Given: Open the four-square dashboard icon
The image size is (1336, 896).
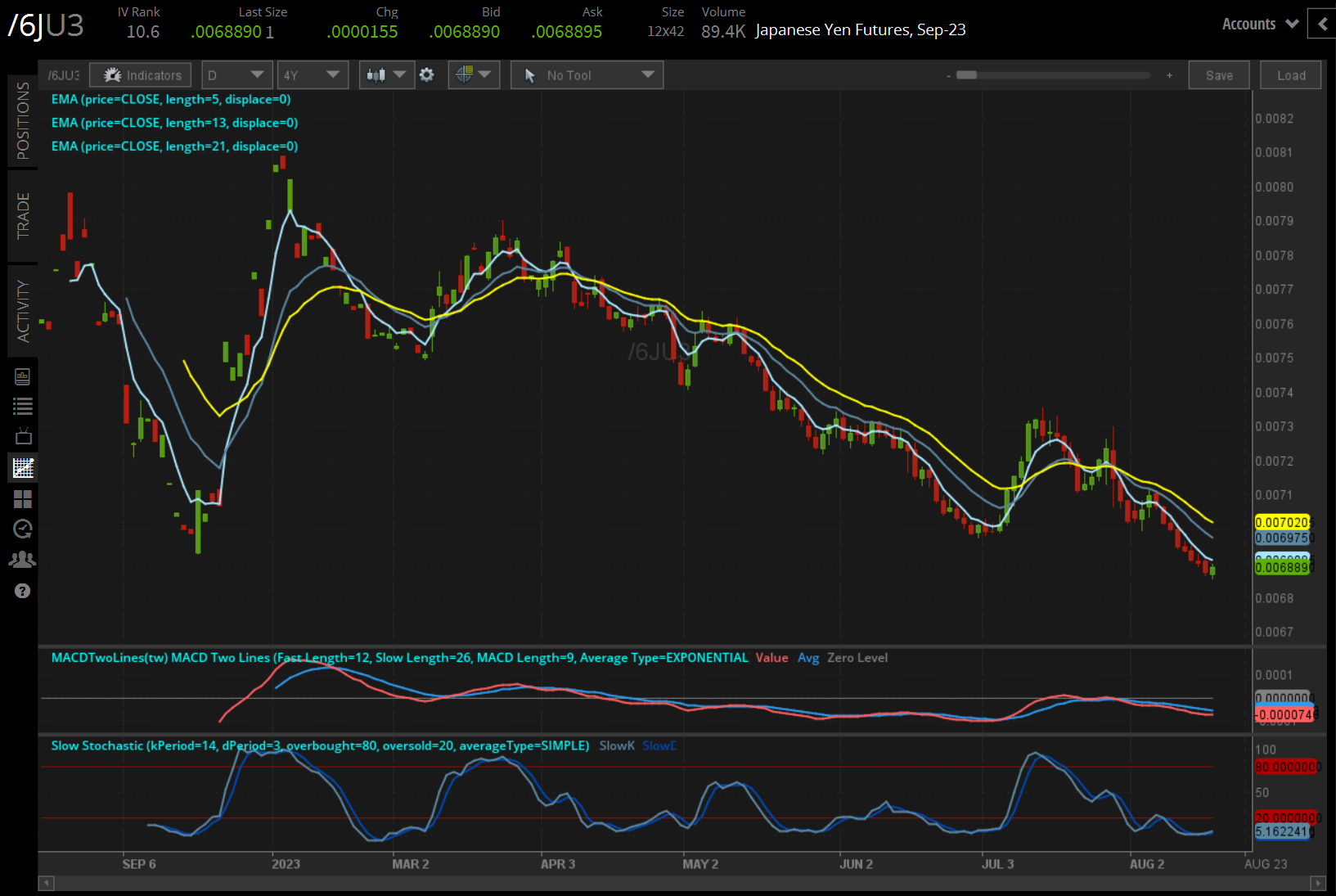Looking at the screenshot, I should (x=23, y=499).
